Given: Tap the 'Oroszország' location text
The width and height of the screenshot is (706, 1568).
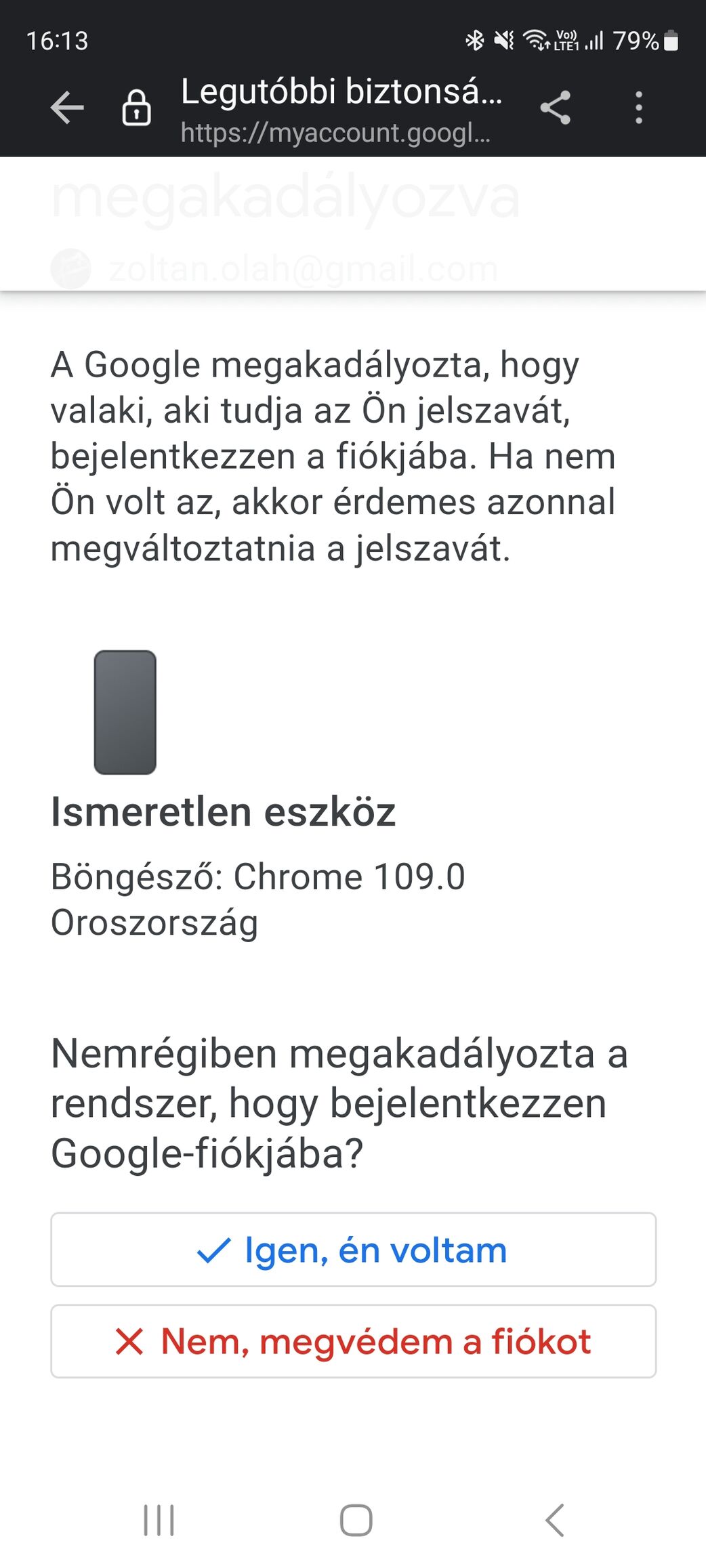Looking at the screenshot, I should (154, 923).
